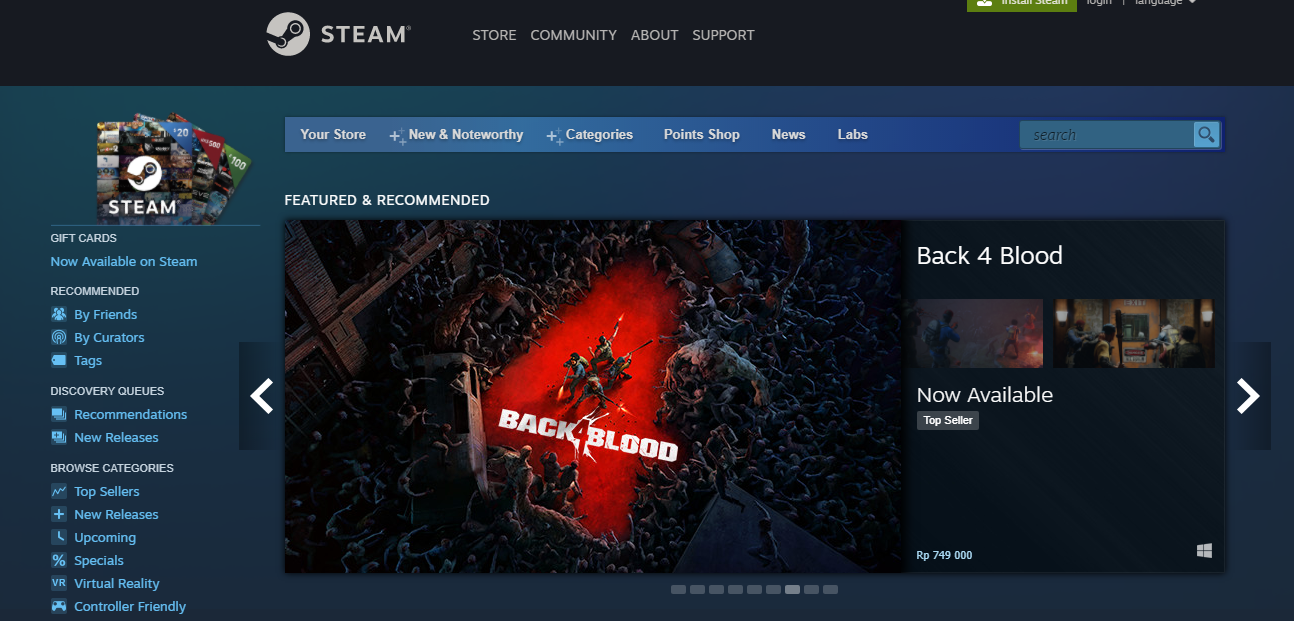This screenshot has height=621, width=1294.
Task: Open the By Curators link
Action: click(x=109, y=337)
